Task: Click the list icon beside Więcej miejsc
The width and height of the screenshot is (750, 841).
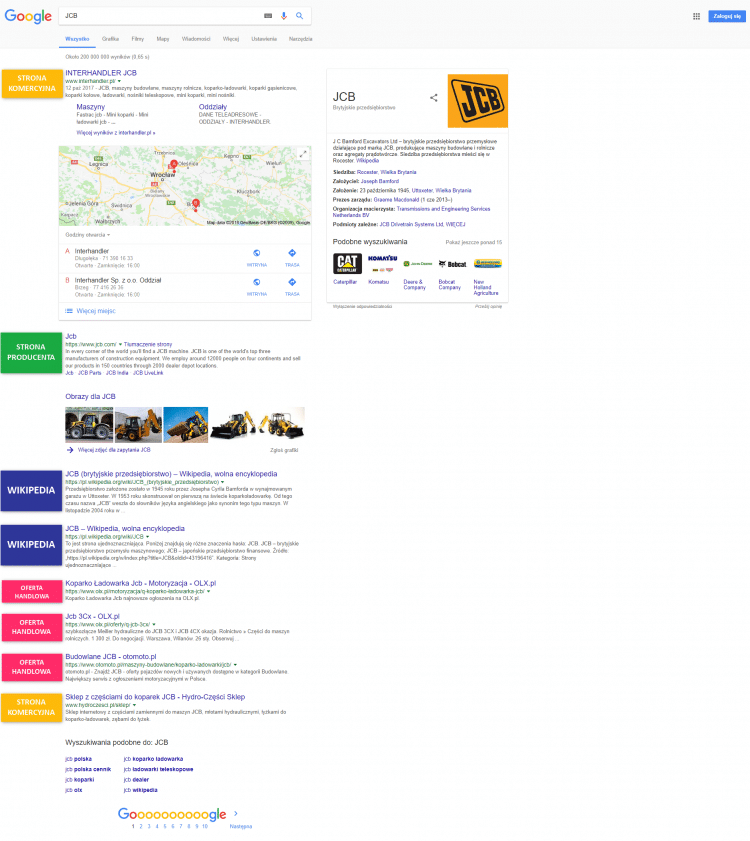Action: (x=69, y=311)
